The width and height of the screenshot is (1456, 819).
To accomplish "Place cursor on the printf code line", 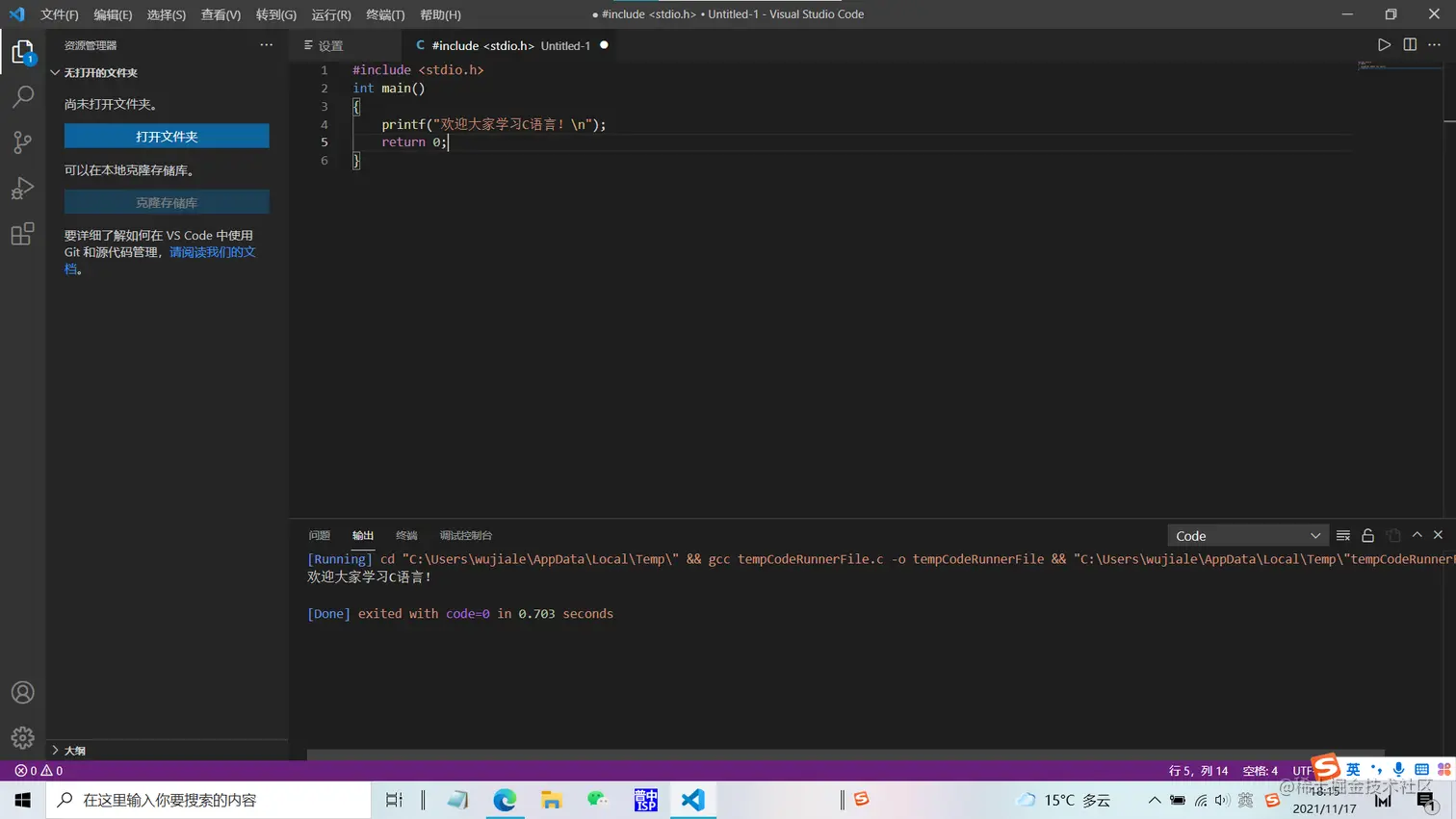I will tap(493, 124).
